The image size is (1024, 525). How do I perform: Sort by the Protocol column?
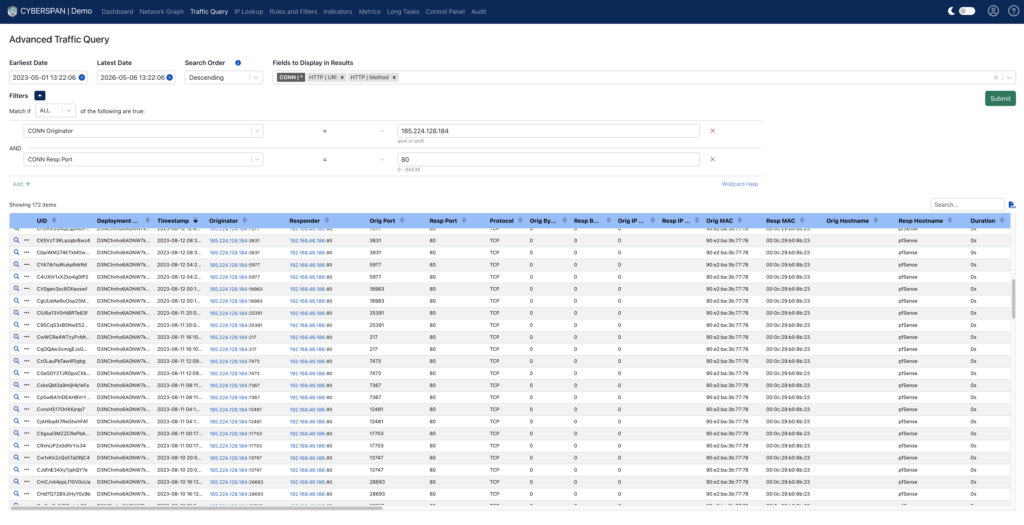pyautogui.click(x=520, y=221)
